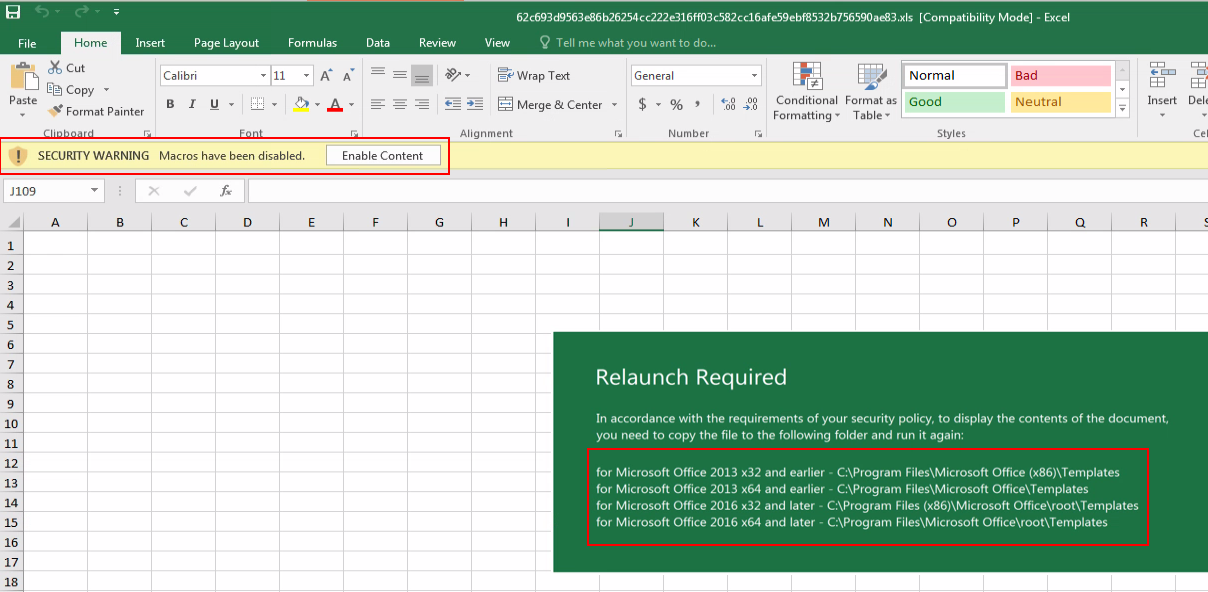Open the font size 11 dropdown
Image resolution: width=1208 pixels, height=592 pixels.
(306, 76)
